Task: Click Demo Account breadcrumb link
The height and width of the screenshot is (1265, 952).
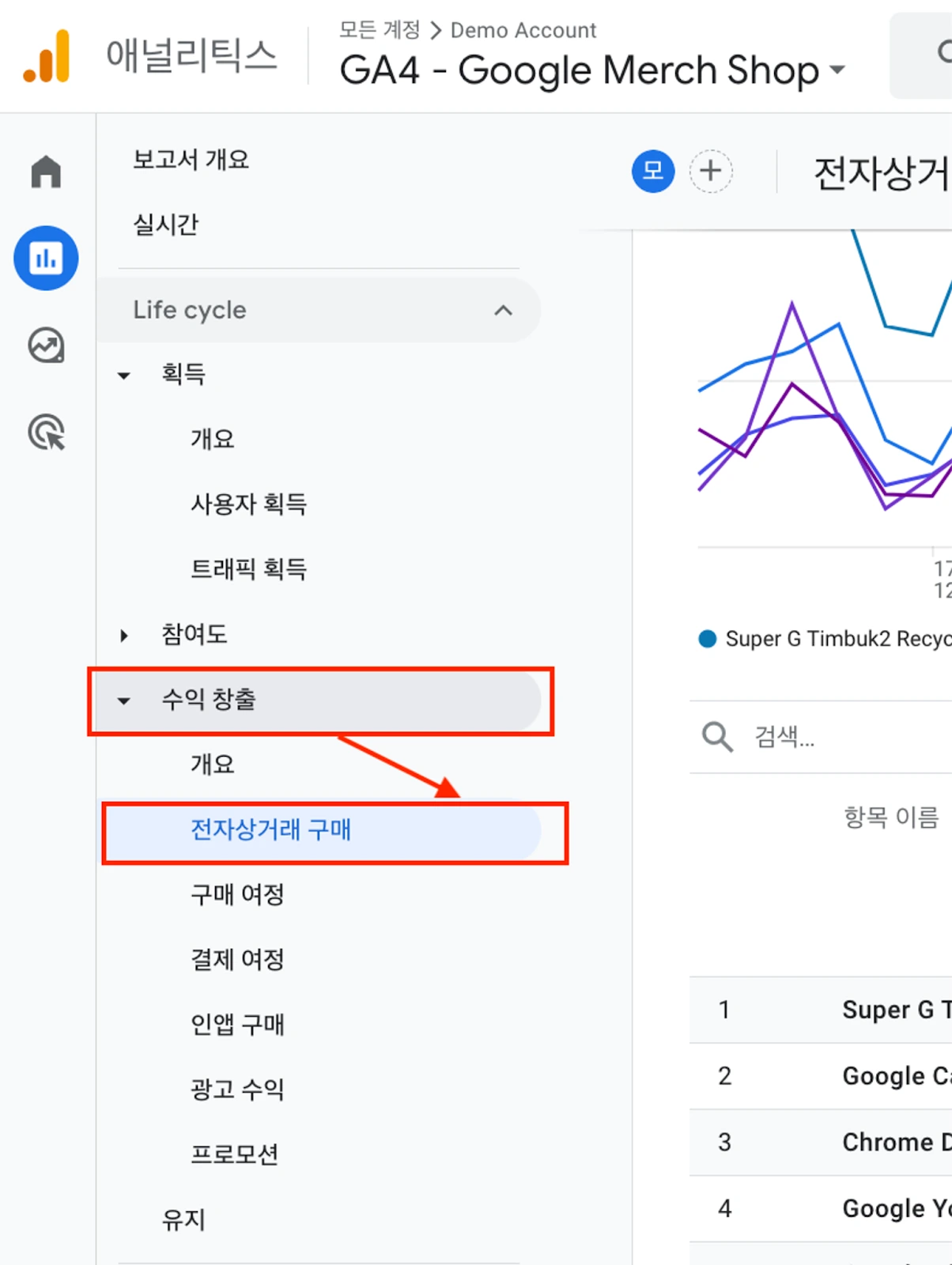Action: tap(523, 30)
